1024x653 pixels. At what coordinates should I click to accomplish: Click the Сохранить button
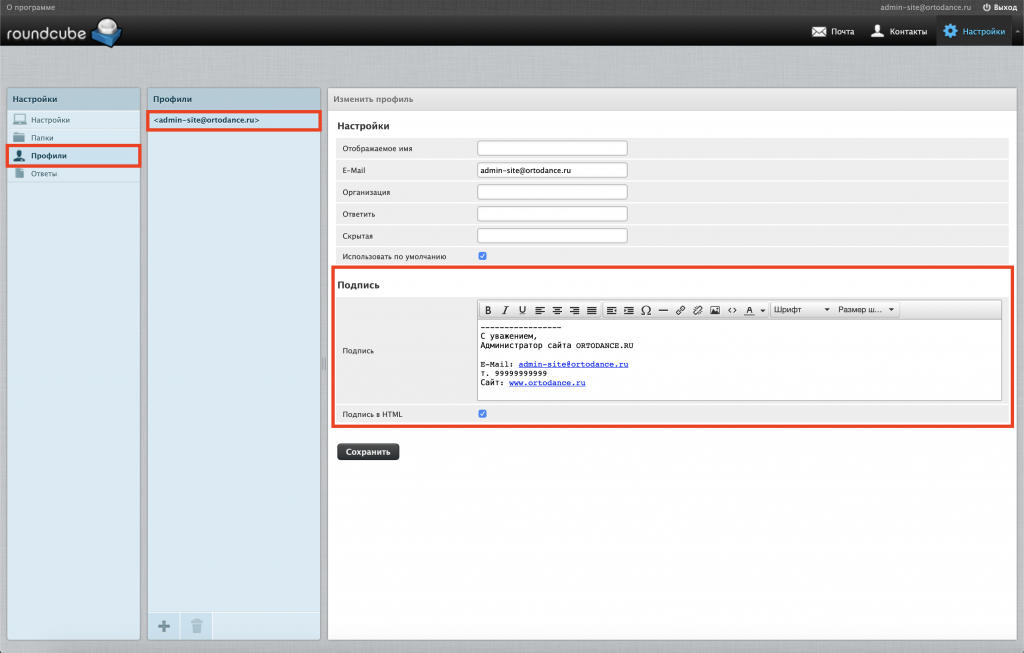(368, 452)
